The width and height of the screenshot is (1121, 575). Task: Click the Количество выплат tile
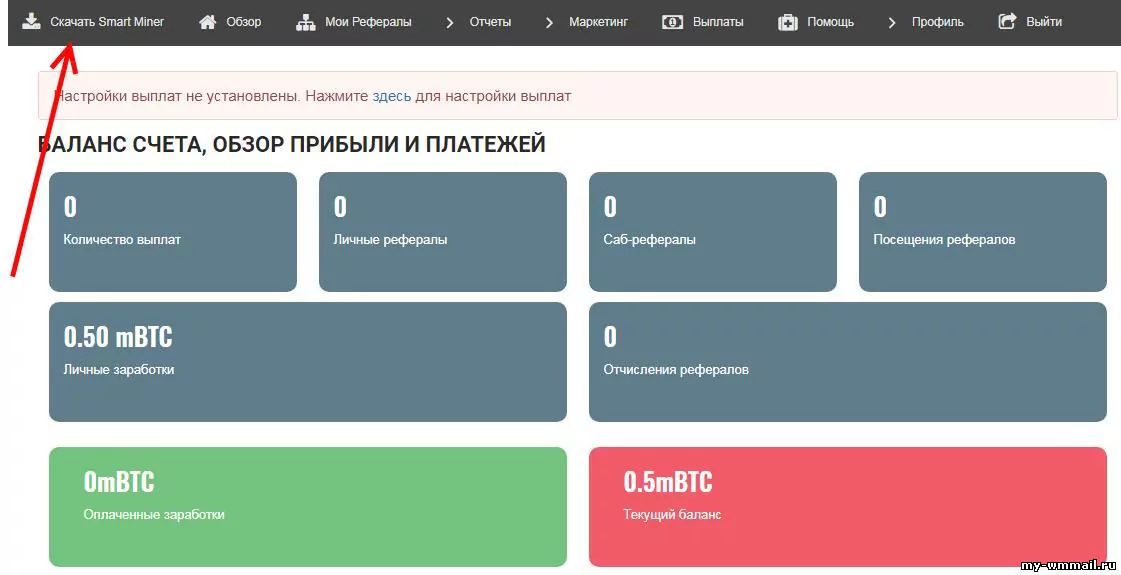click(172, 231)
